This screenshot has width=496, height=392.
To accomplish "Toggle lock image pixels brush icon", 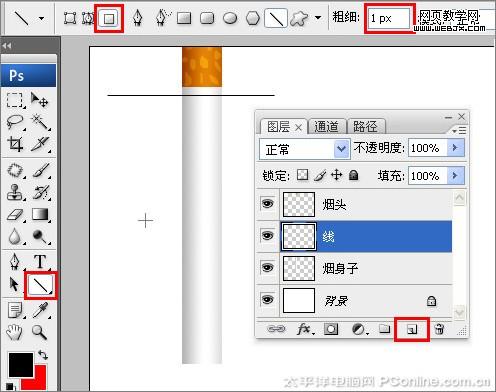I will click(320, 175).
